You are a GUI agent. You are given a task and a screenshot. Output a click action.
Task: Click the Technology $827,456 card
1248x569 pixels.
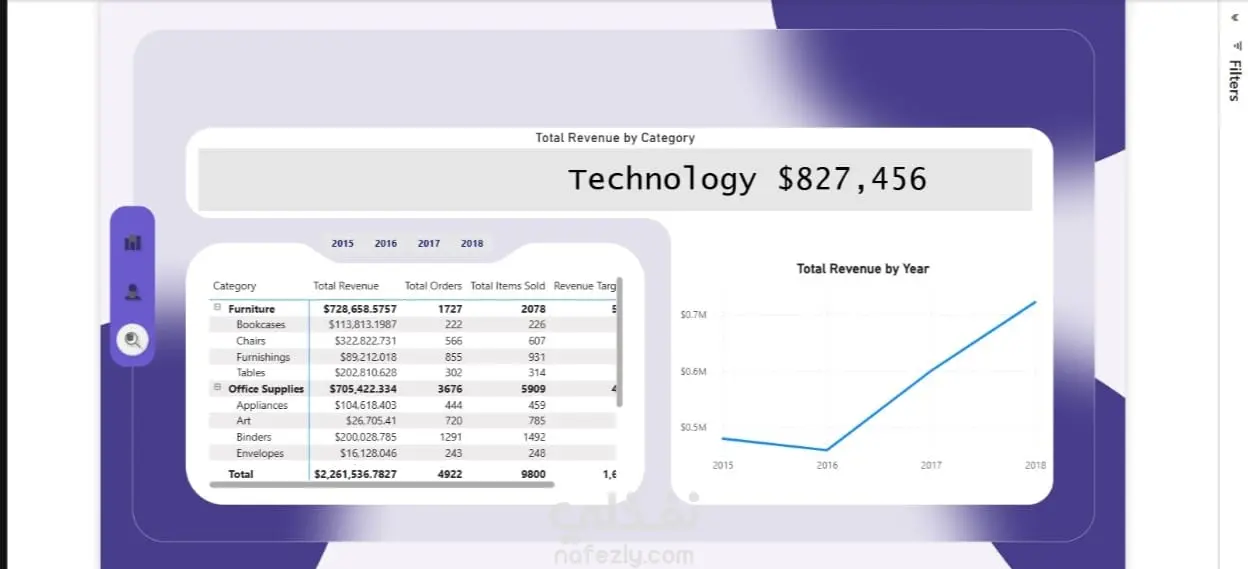(x=615, y=180)
